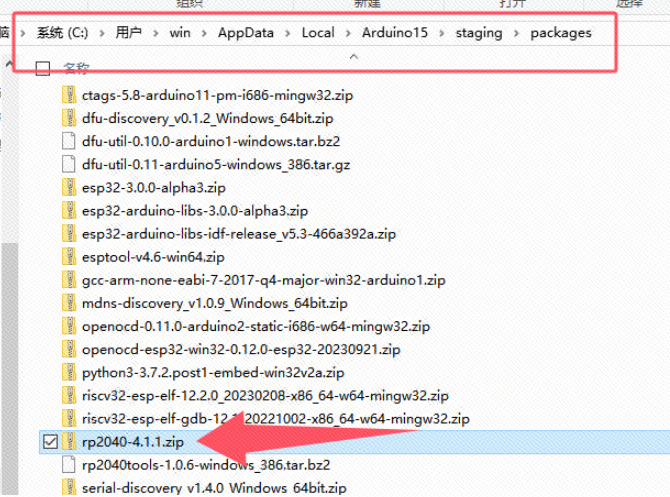Click the blank file icon of rp2040tools-1.0.6
This screenshot has height=497, width=670.
coord(69,464)
